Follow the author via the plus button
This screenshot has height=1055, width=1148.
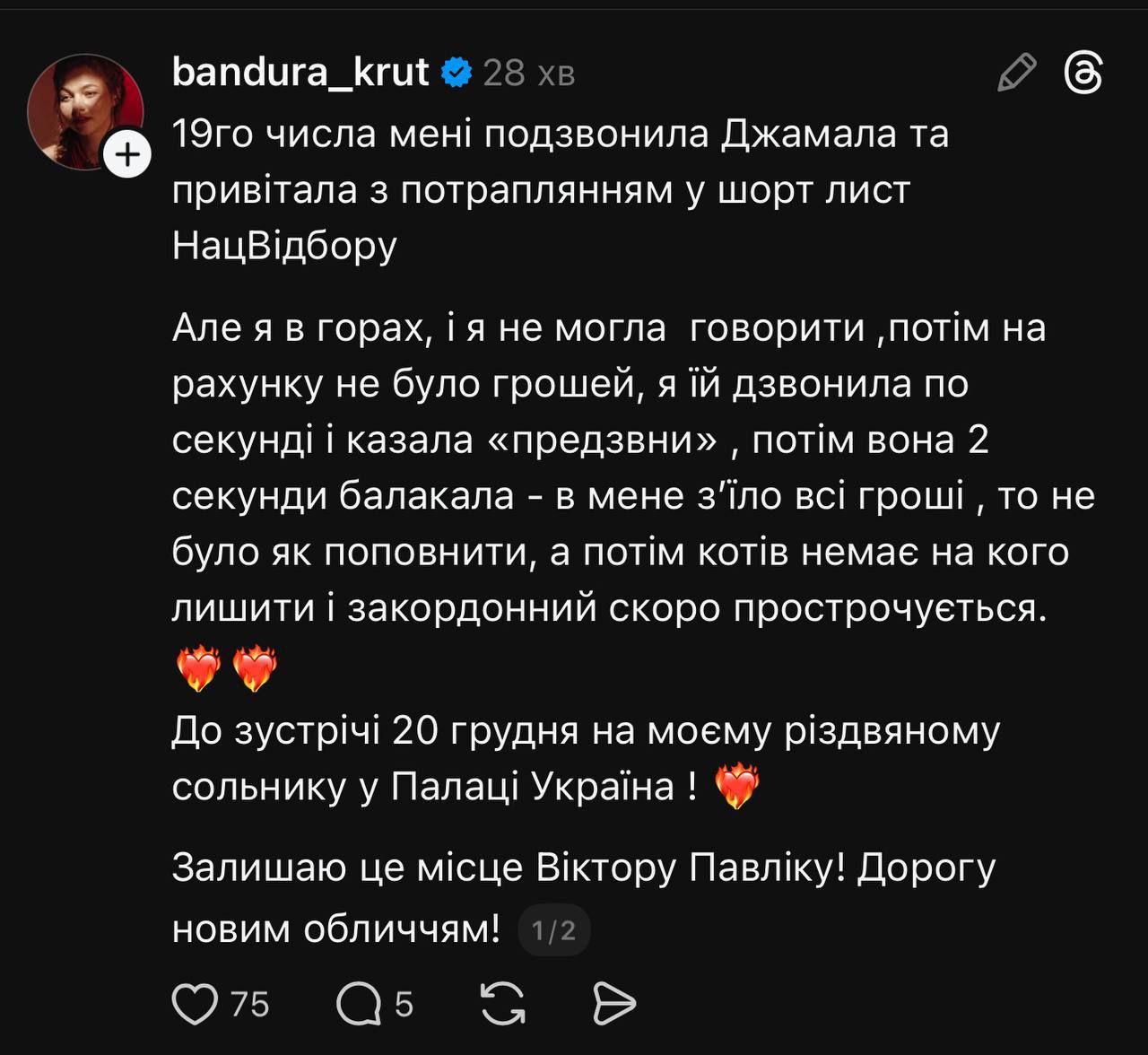tap(127, 154)
